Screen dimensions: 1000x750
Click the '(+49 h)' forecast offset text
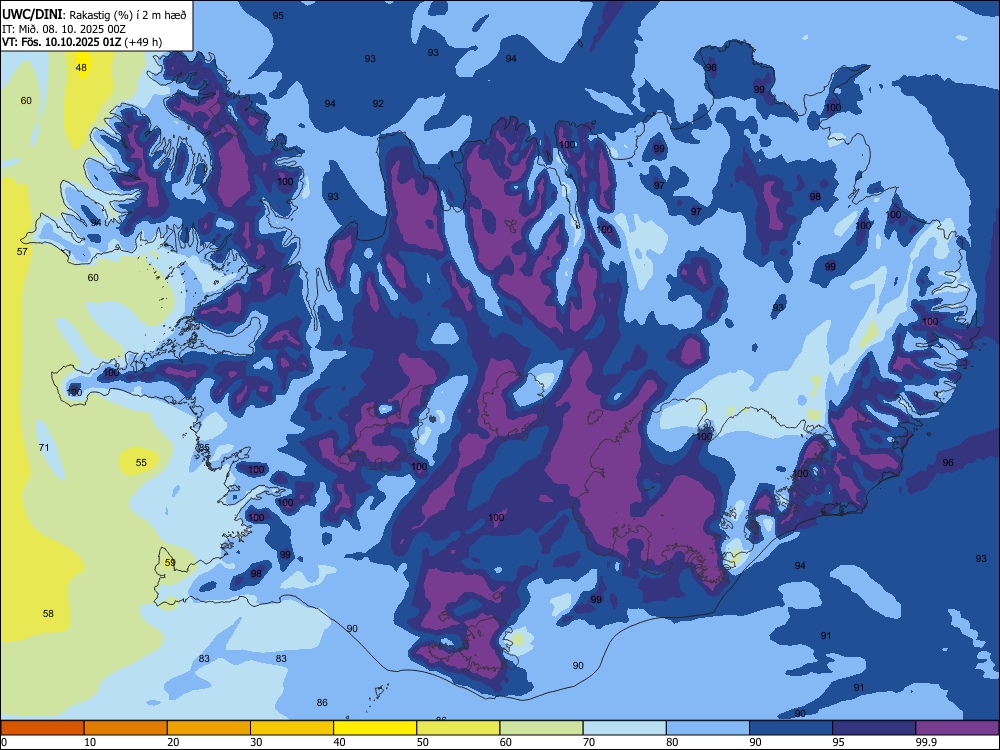tap(143, 42)
